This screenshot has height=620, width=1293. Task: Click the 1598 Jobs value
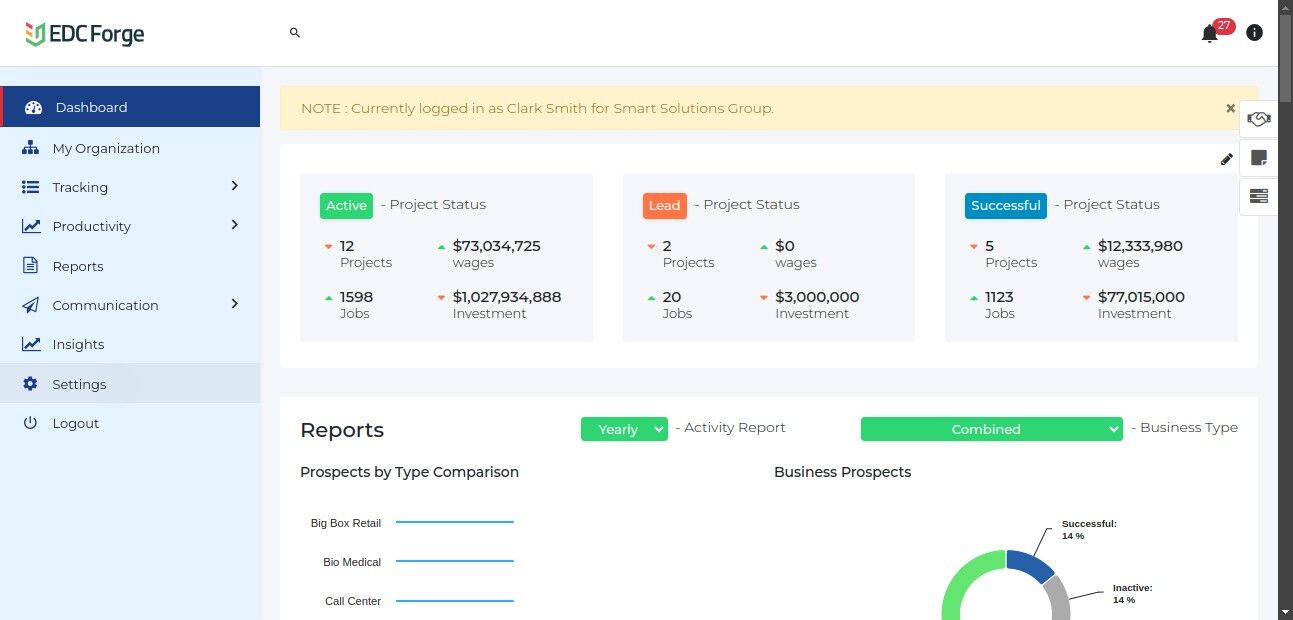pos(356,297)
